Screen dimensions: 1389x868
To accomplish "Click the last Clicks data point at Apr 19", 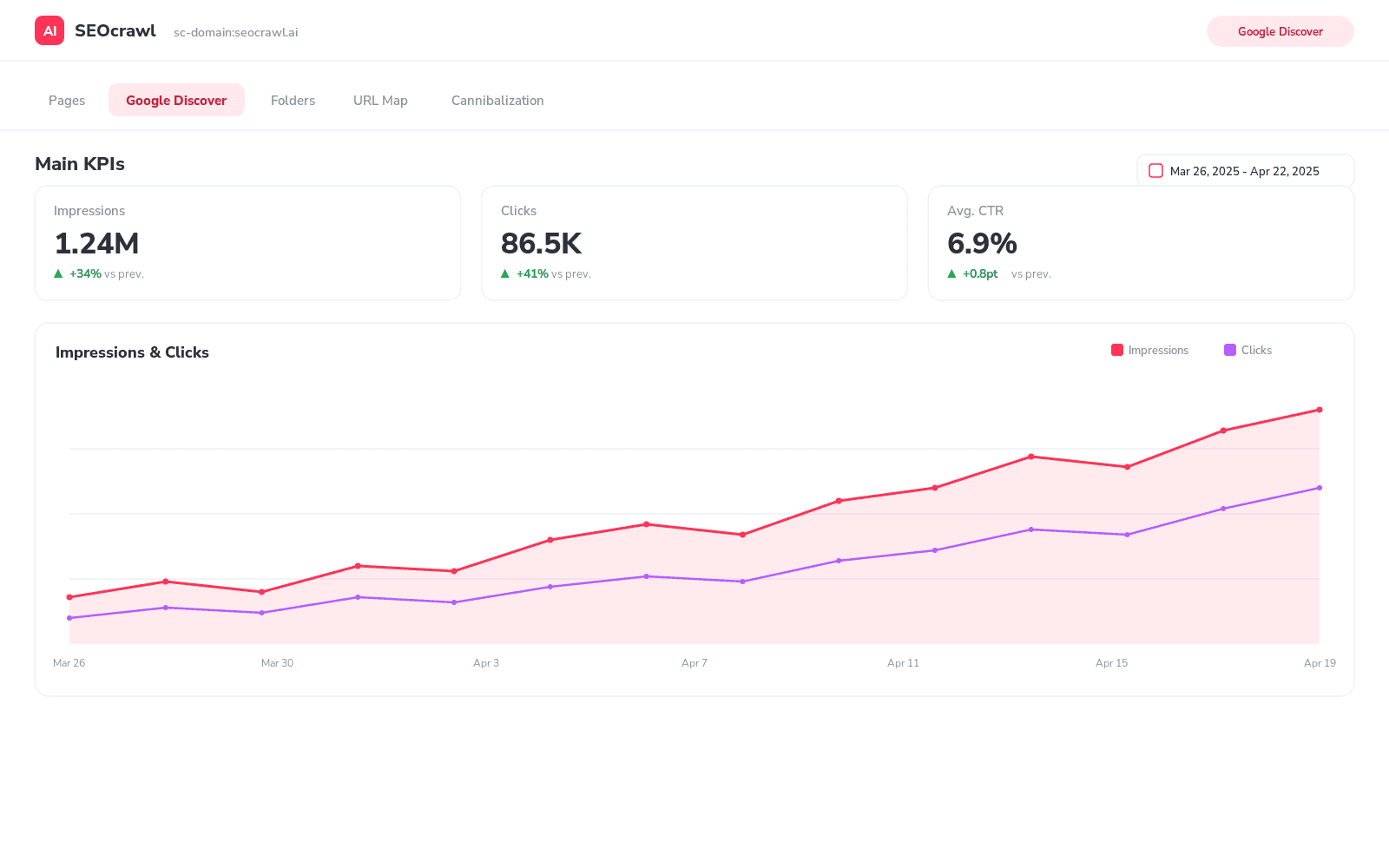I will (1320, 488).
